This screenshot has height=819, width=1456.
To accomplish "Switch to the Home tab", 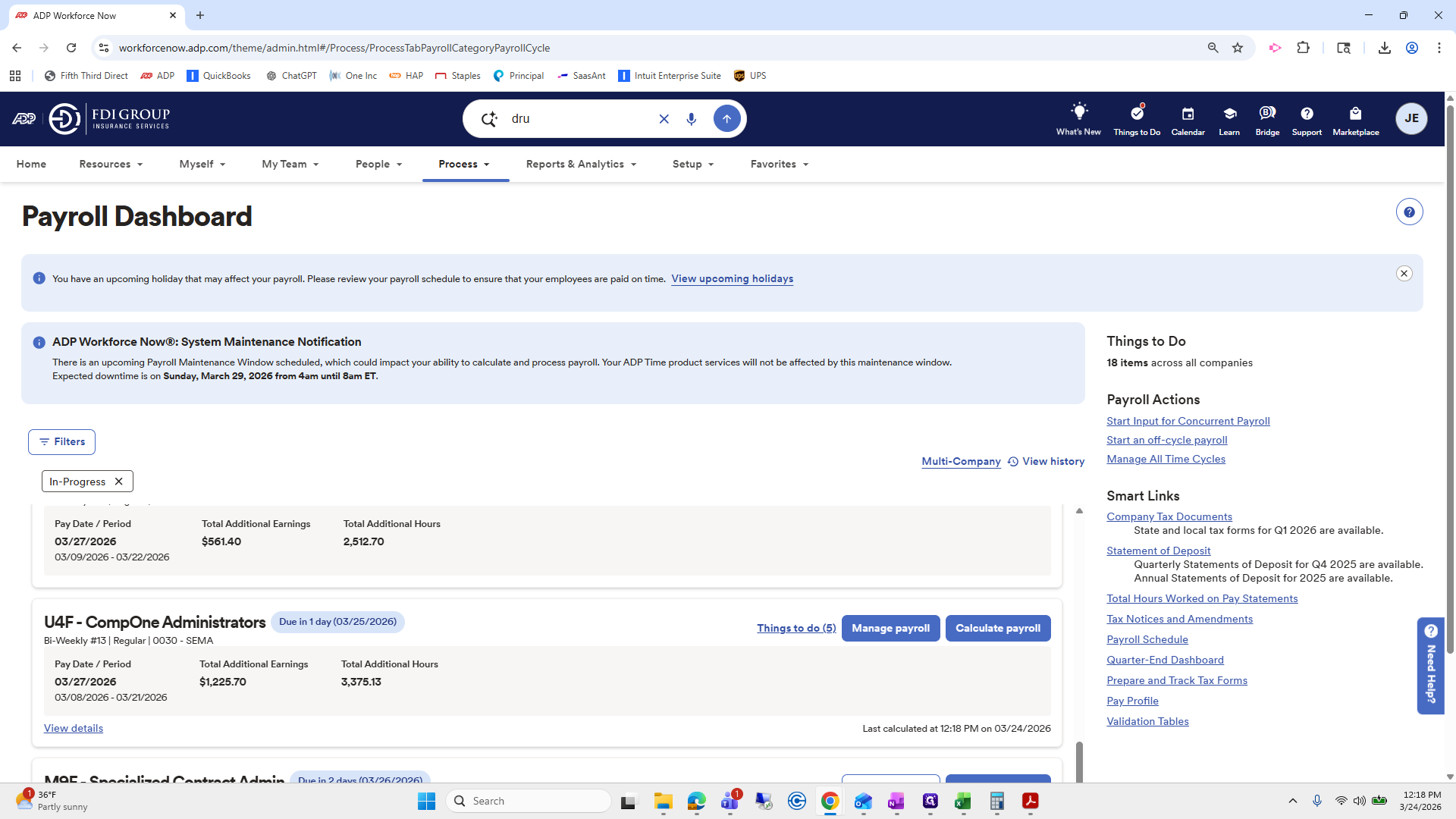I will pyautogui.click(x=31, y=164).
